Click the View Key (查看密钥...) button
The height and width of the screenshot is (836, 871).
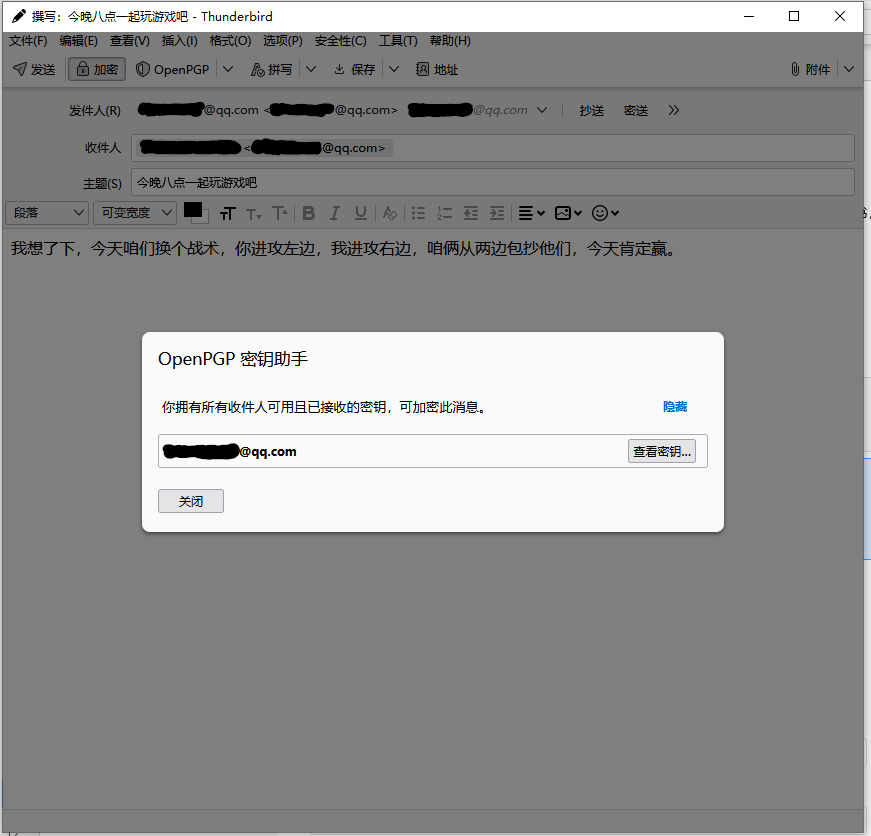661,452
